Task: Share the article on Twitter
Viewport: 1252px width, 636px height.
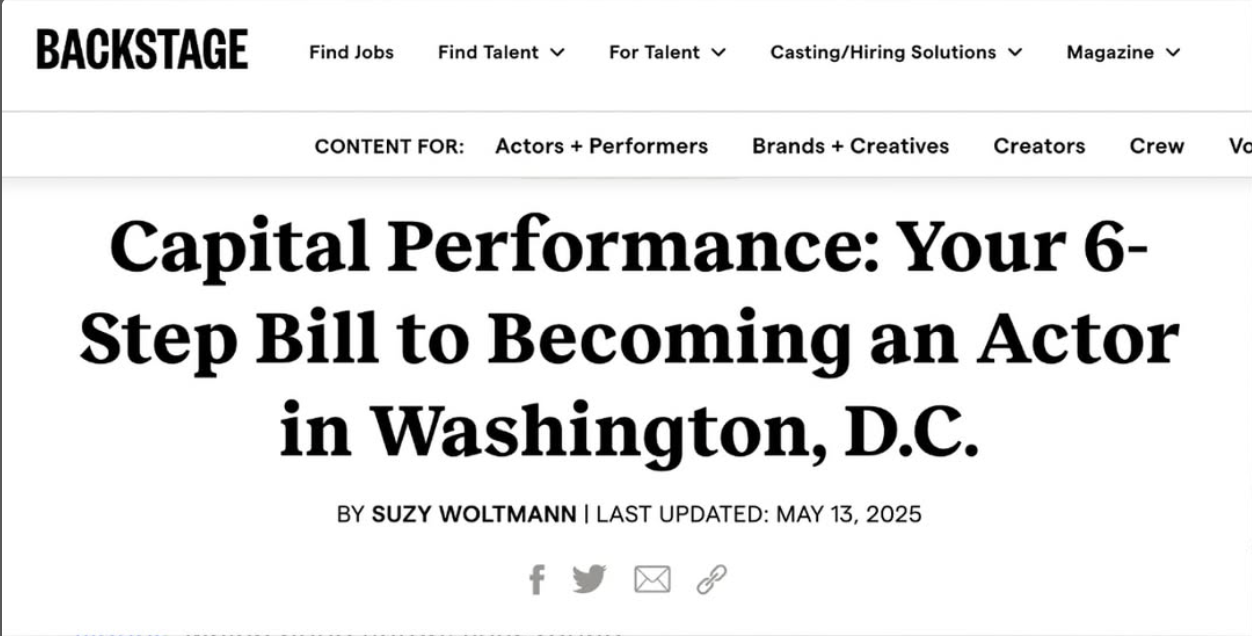Action: pyautogui.click(x=590, y=579)
